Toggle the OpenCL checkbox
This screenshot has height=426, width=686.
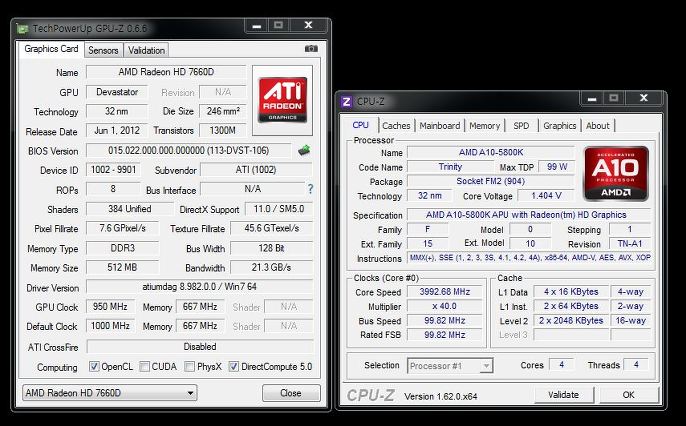pos(94,367)
